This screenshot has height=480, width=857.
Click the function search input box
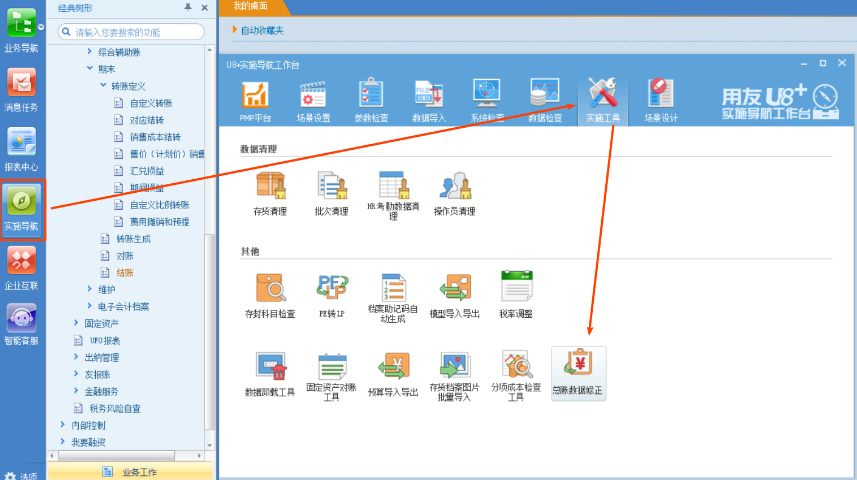[x=135, y=32]
